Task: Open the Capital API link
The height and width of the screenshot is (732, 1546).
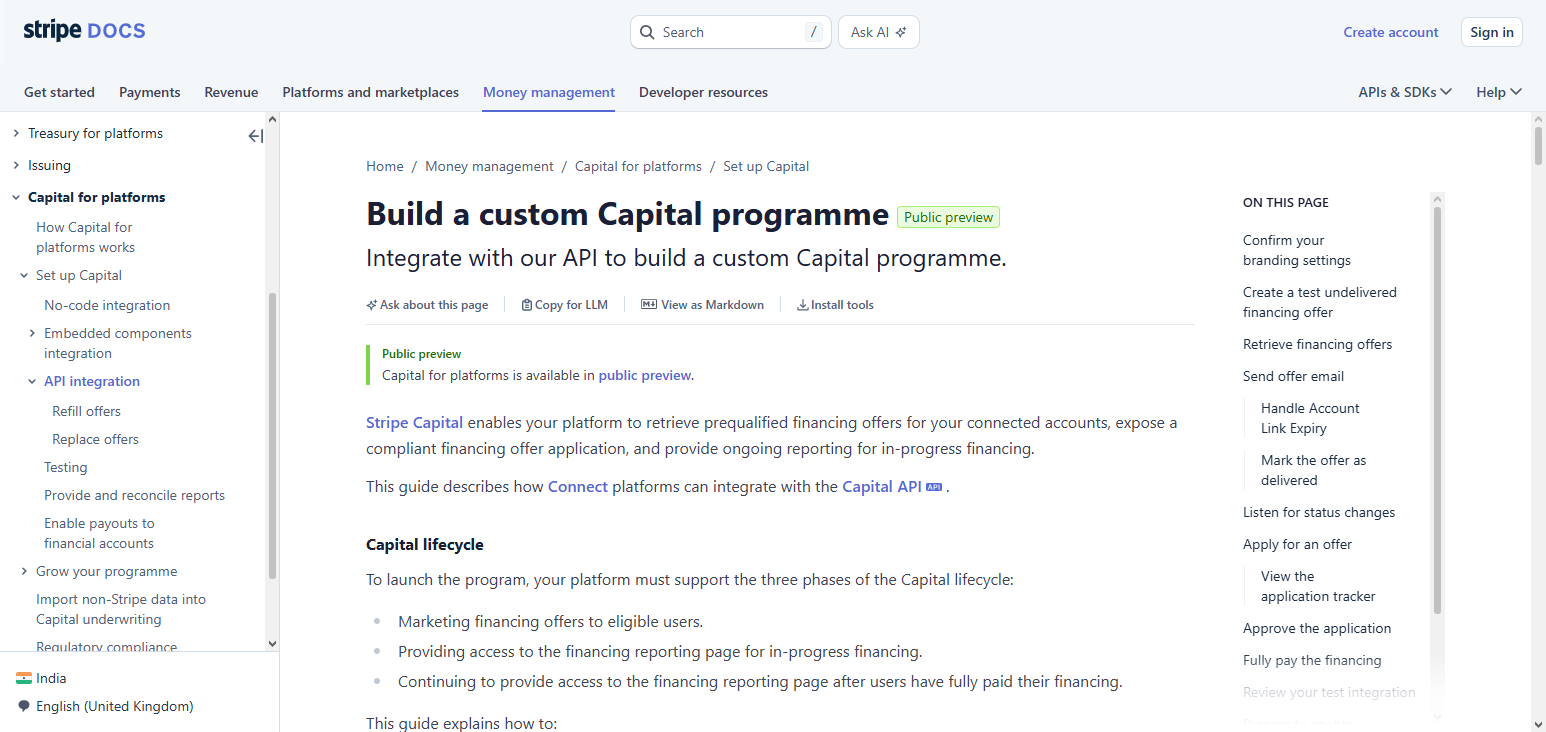Action: tap(882, 487)
